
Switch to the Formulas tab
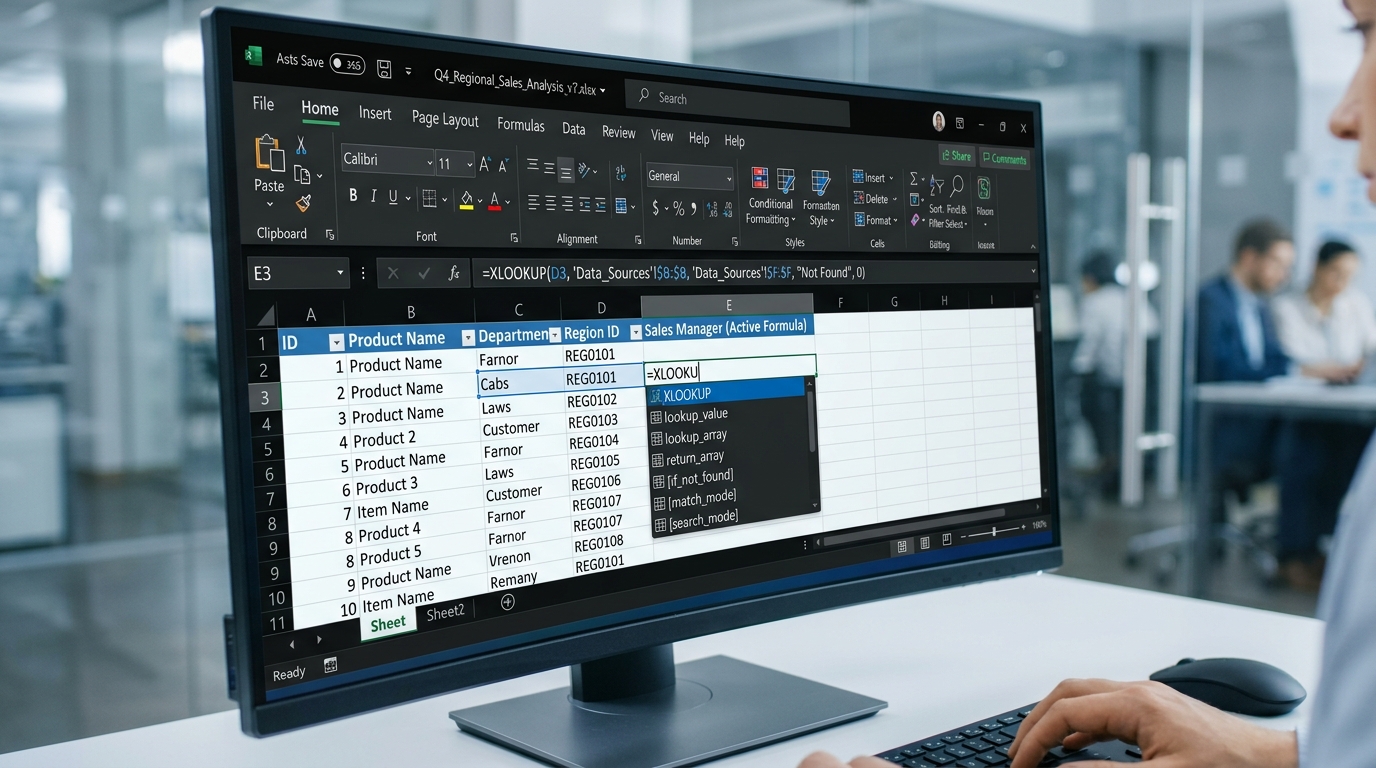(521, 125)
